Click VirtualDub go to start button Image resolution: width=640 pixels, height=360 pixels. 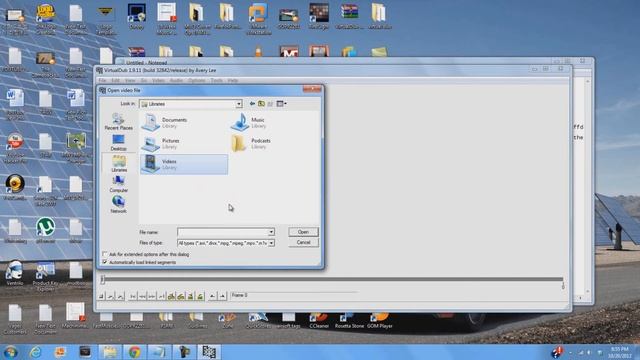[133, 296]
